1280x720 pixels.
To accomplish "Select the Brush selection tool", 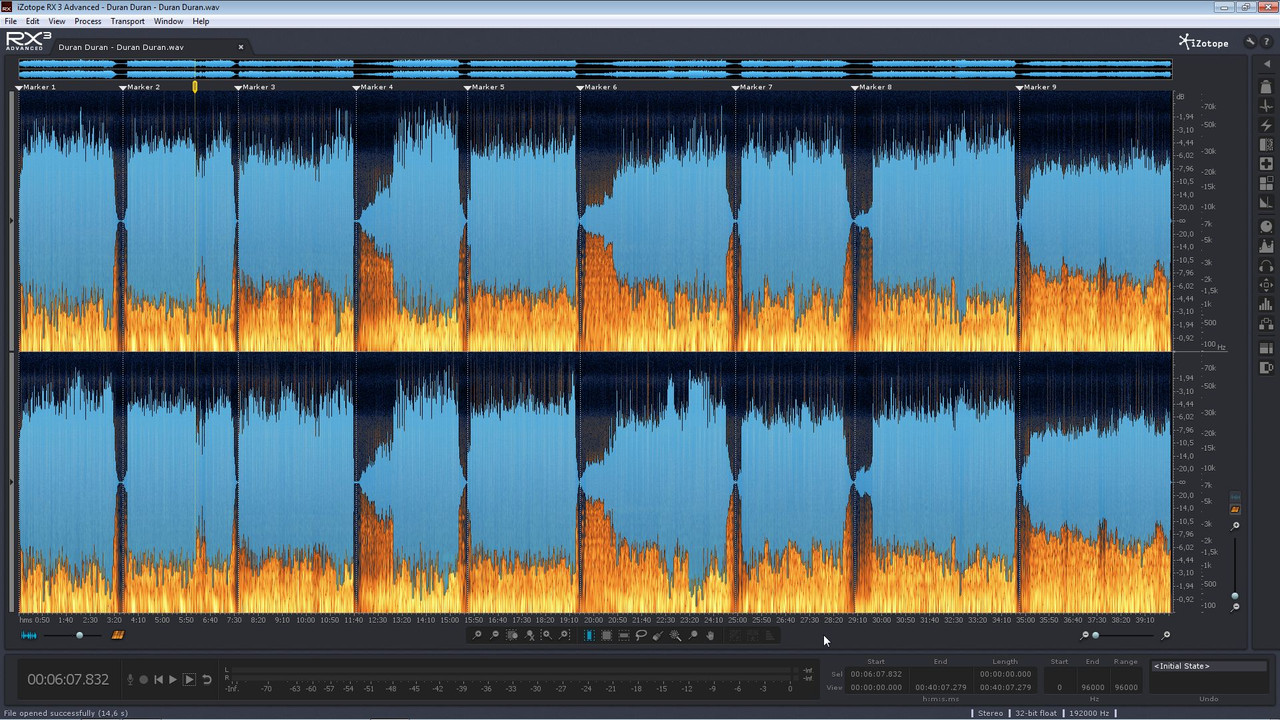I will click(658, 635).
